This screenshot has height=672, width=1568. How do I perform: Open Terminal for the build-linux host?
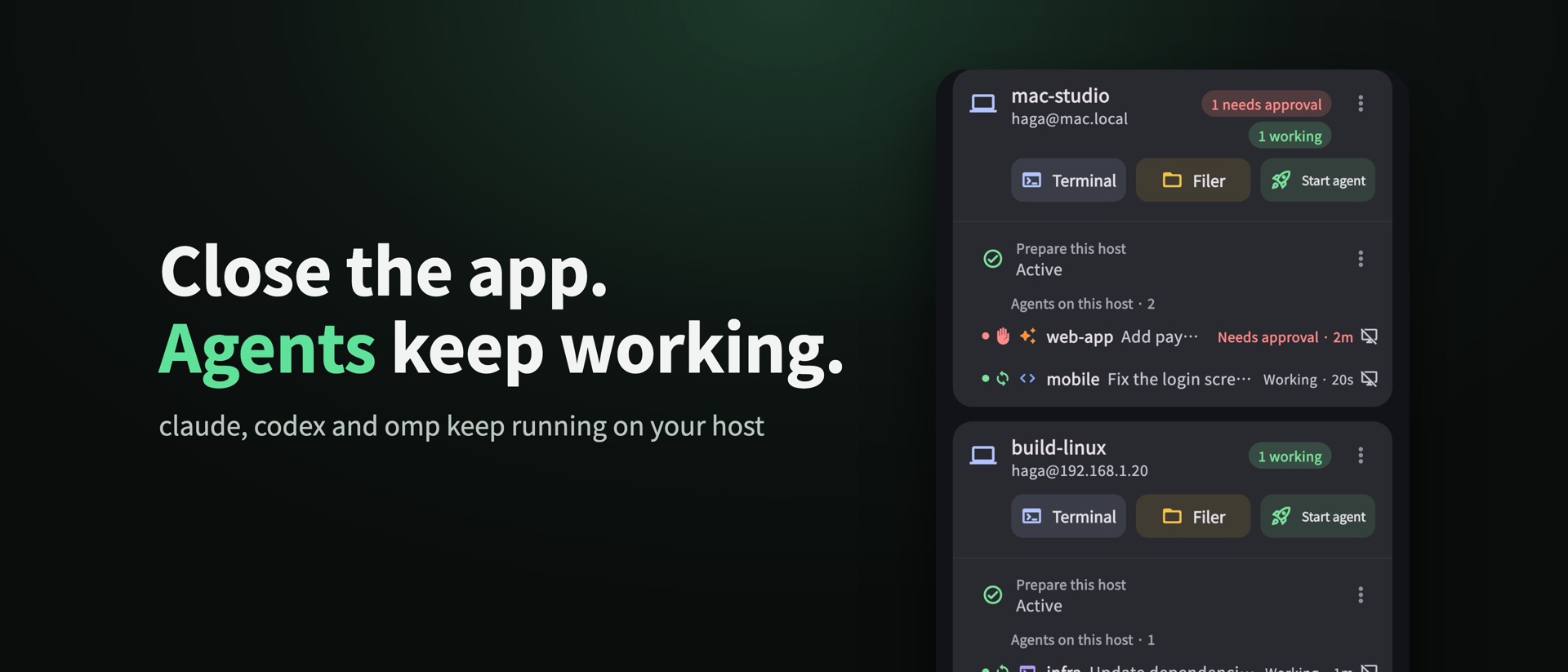[x=1068, y=517]
